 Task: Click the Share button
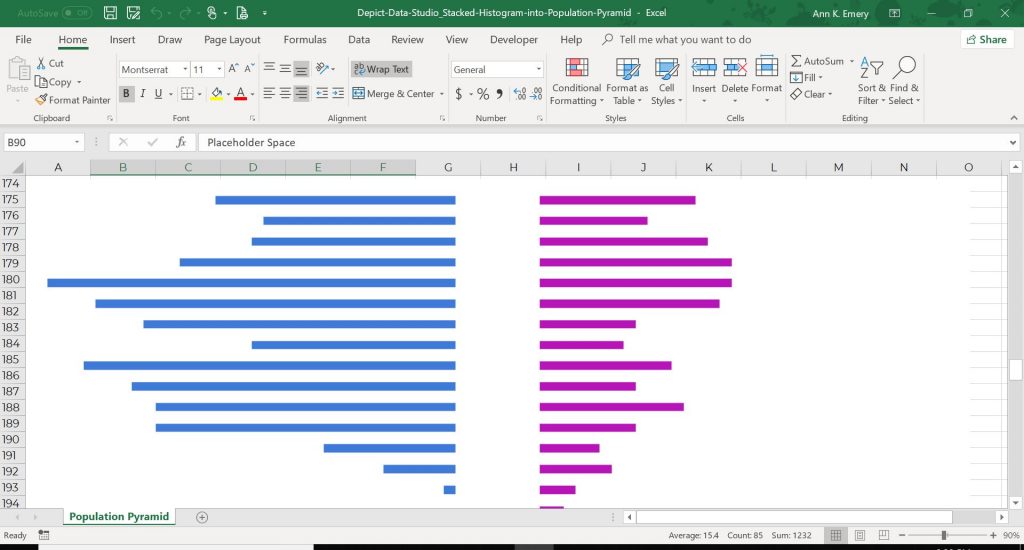[x=987, y=39]
